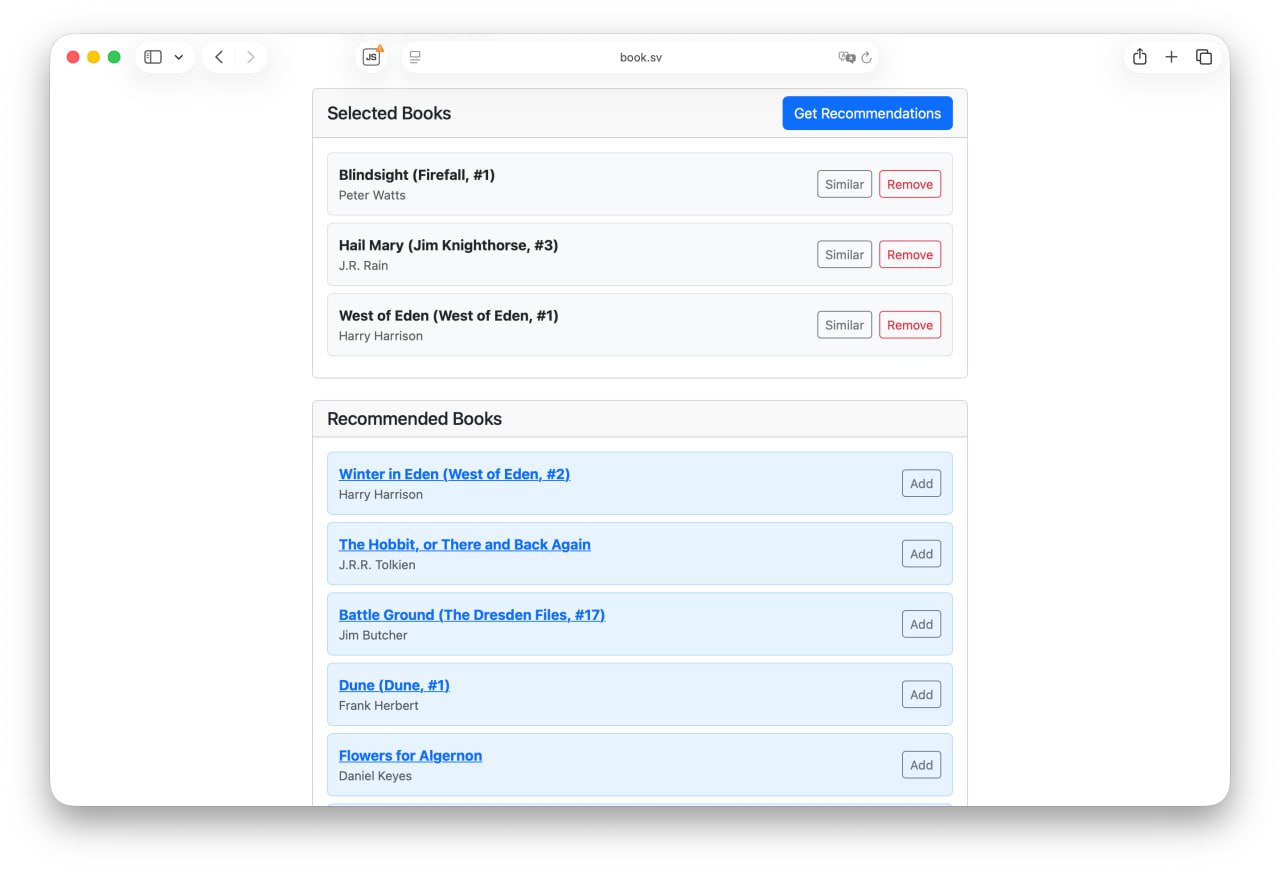Open the Winter in Eden link
The image size is (1280, 872).
(454, 474)
